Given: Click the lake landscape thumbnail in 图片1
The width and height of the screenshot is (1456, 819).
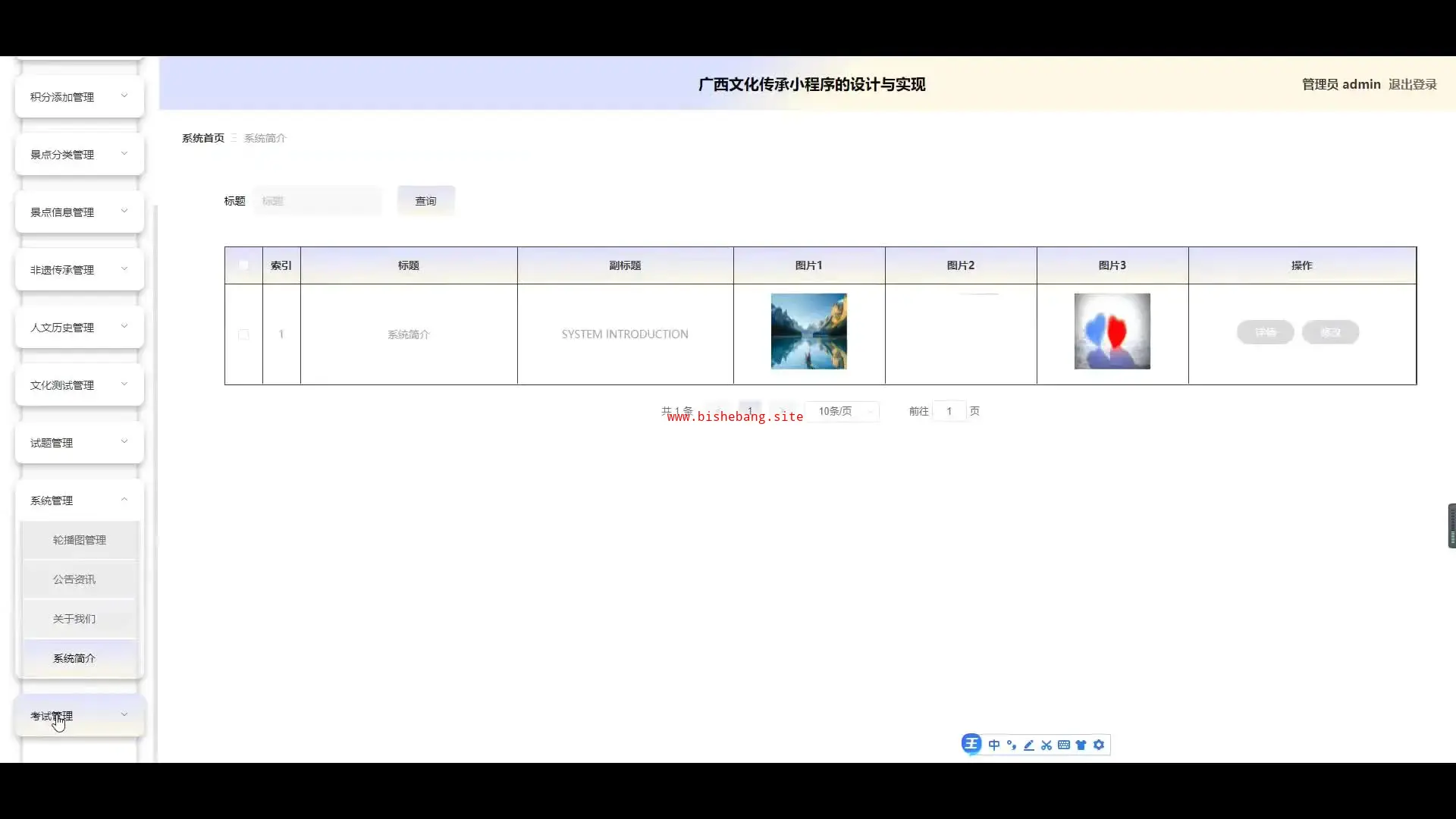Looking at the screenshot, I should click(808, 331).
